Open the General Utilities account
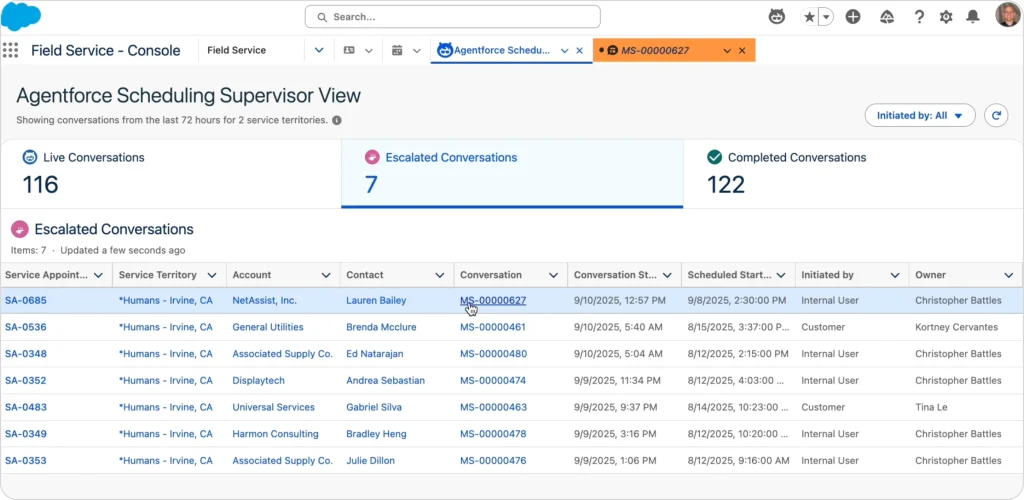This screenshot has height=500, width=1024. click(x=268, y=327)
